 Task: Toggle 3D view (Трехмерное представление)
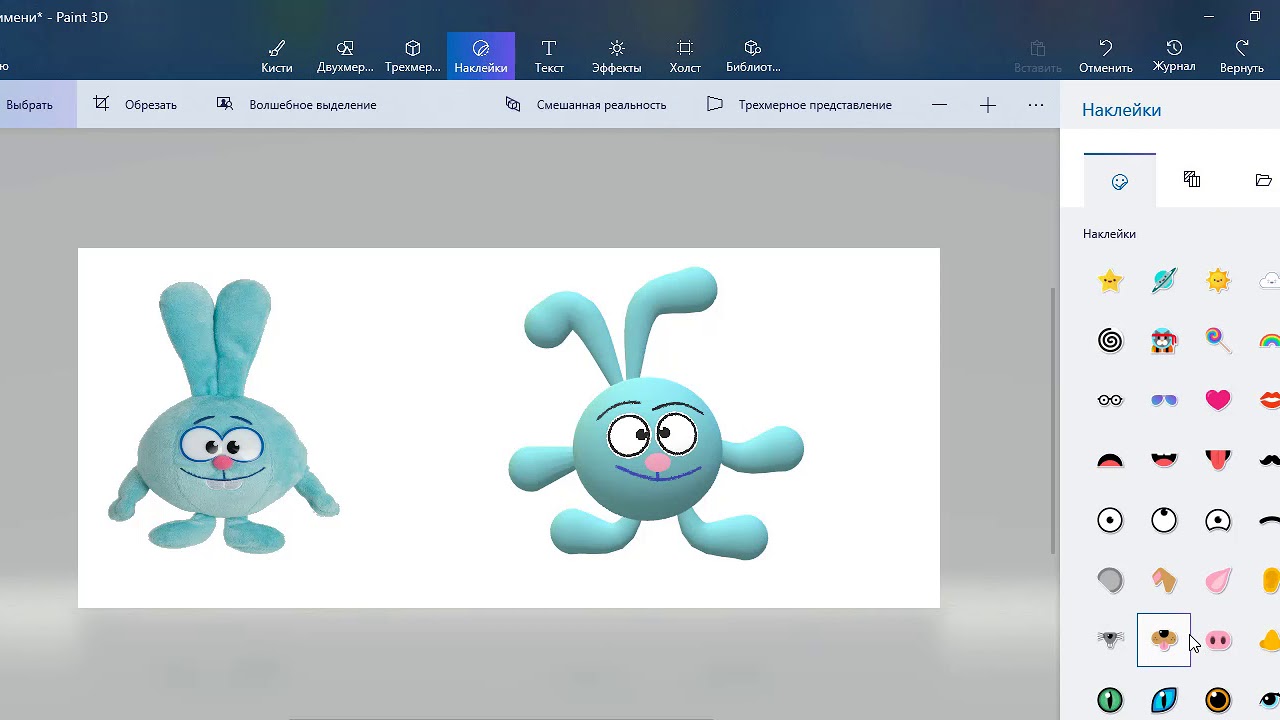click(799, 104)
